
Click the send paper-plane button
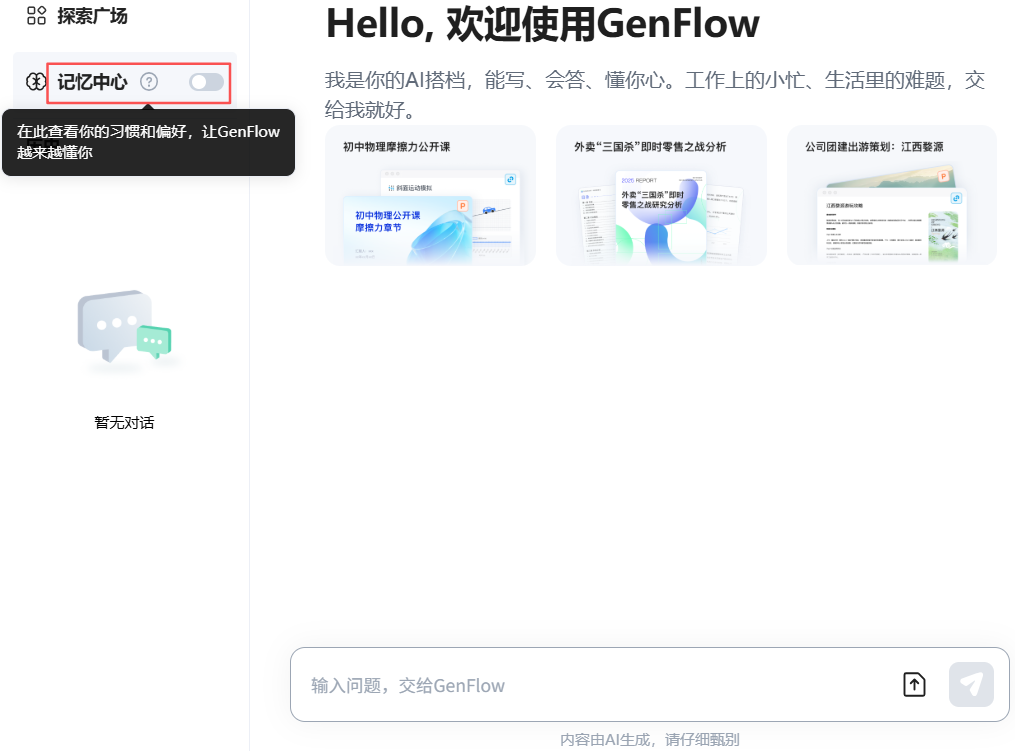click(x=971, y=684)
